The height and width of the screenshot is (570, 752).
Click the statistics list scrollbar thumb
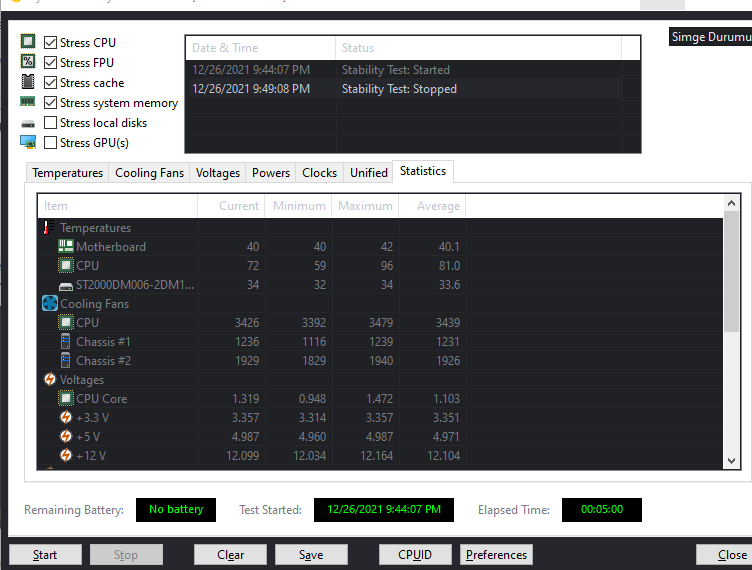(731, 271)
